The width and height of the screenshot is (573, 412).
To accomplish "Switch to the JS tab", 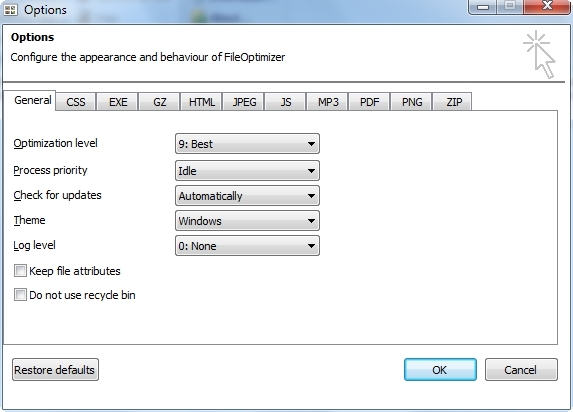I will pyautogui.click(x=286, y=102).
